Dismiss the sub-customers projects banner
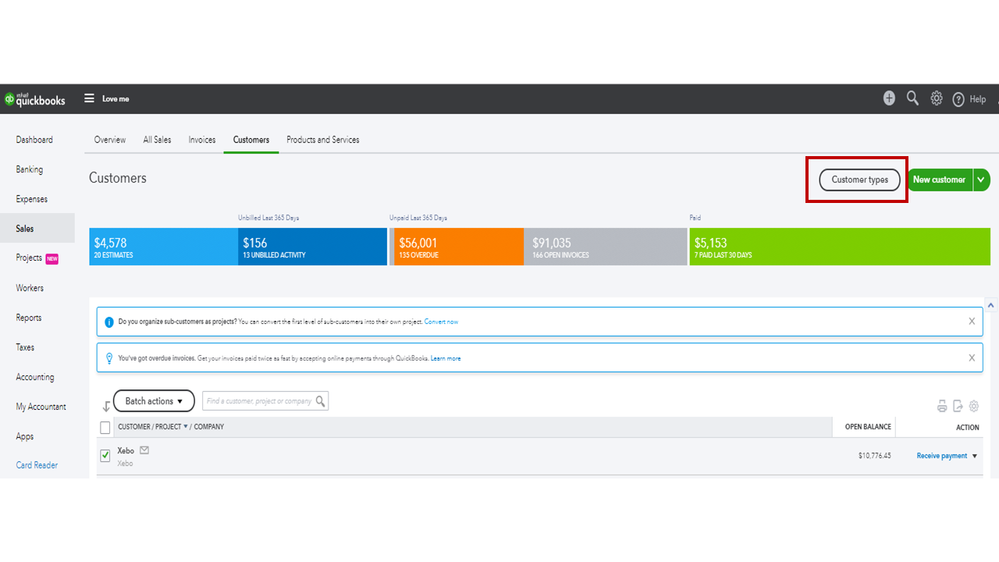The width and height of the screenshot is (999, 562). click(972, 321)
